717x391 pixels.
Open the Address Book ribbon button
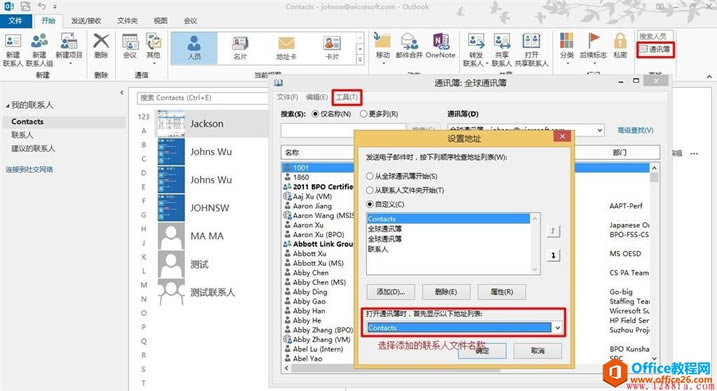pos(655,49)
